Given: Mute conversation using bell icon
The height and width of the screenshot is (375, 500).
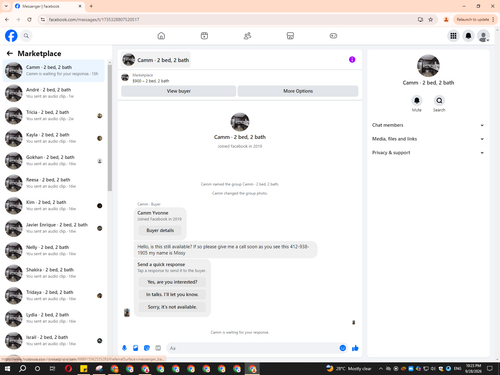Looking at the screenshot, I should (417, 100).
